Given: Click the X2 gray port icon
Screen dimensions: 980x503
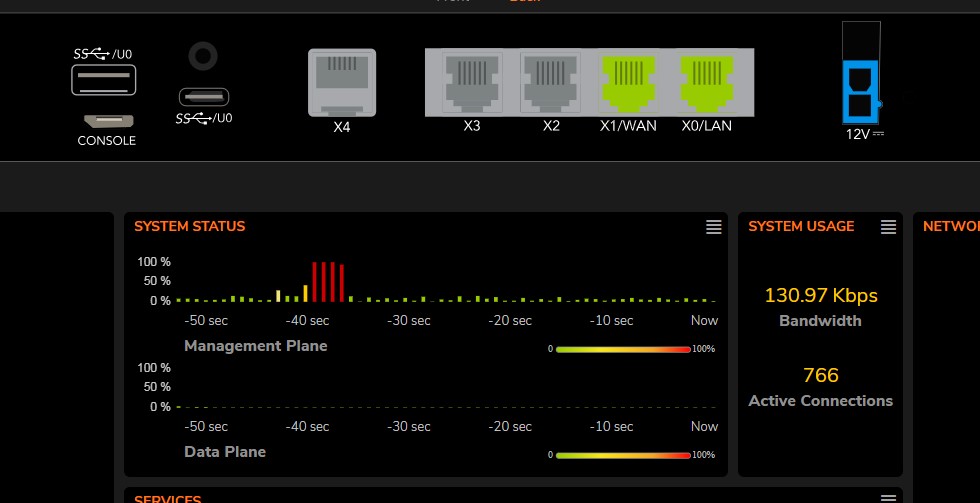Looking at the screenshot, I should click(x=551, y=83).
